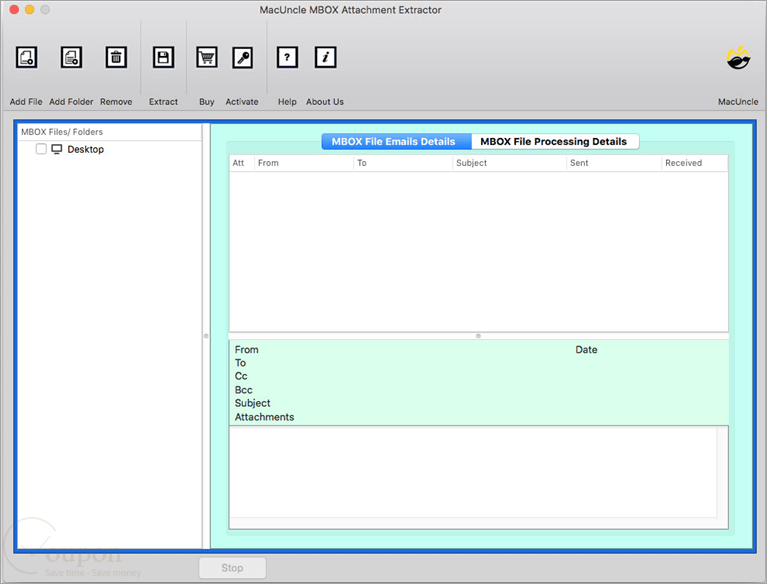Open the About Us info icon
This screenshot has height=584, width=767.
(325, 57)
